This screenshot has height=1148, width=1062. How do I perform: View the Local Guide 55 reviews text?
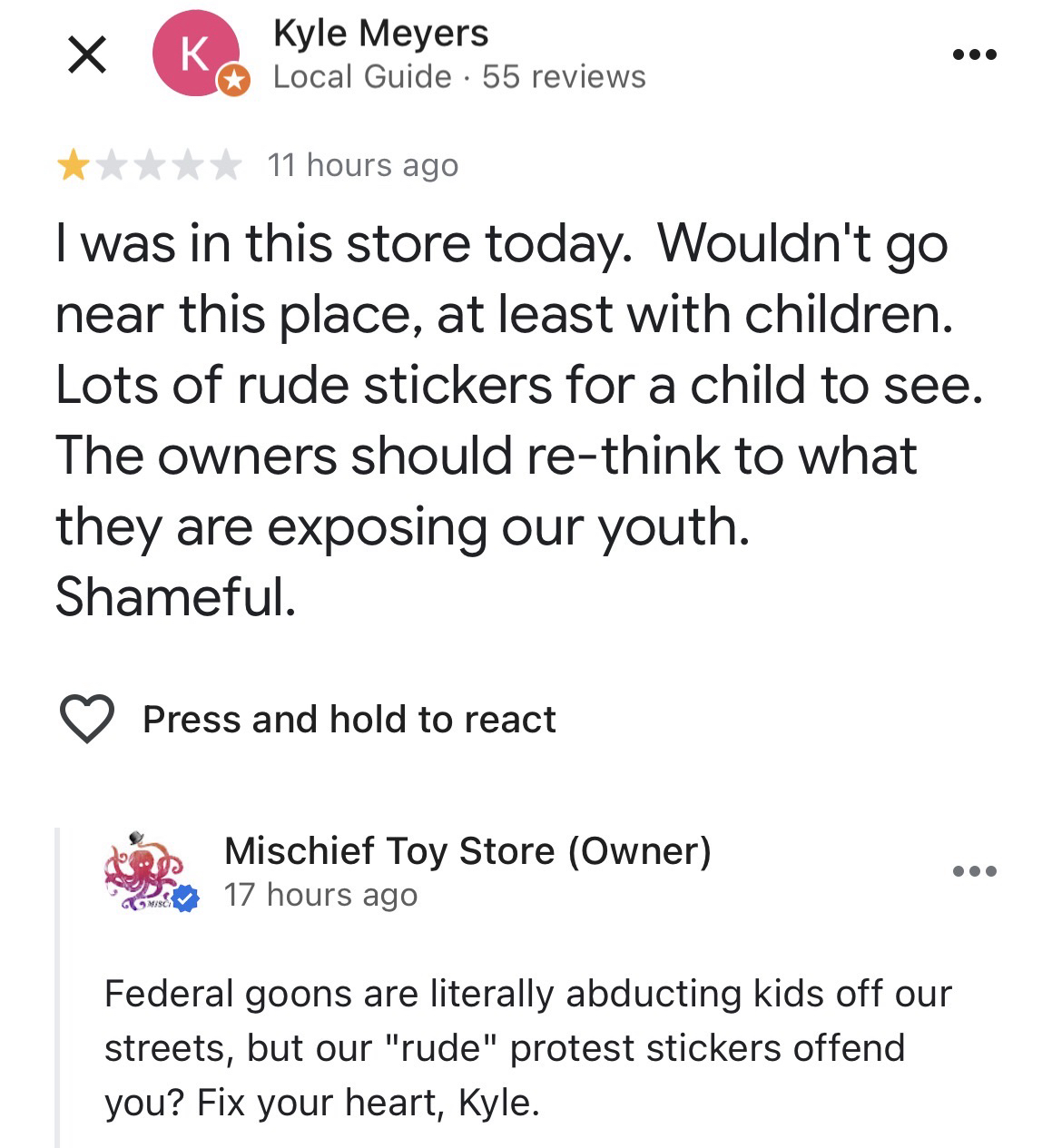coord(459,77)
